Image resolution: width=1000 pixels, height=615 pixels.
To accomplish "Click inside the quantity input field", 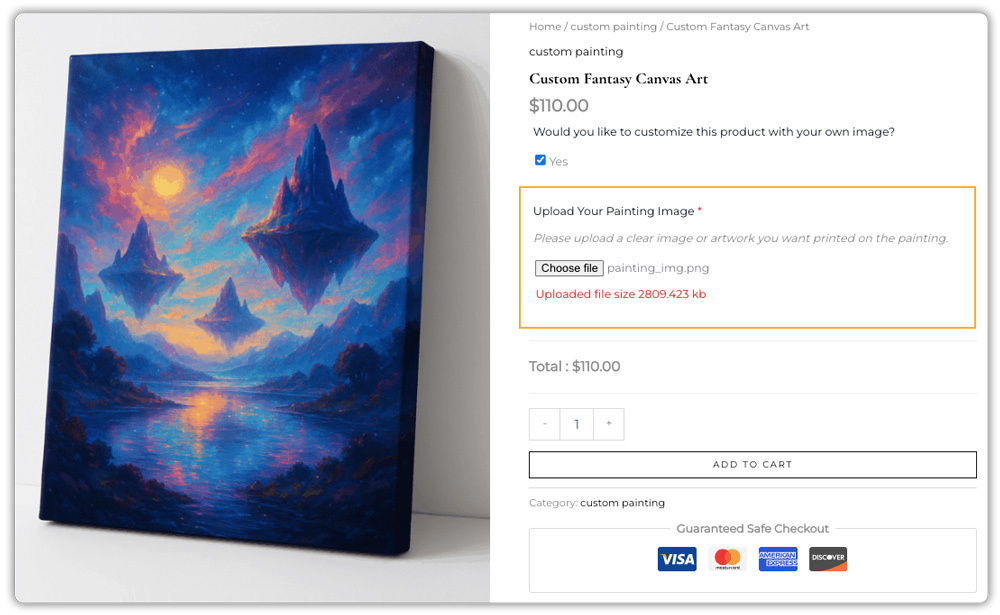I will [576, 424].
